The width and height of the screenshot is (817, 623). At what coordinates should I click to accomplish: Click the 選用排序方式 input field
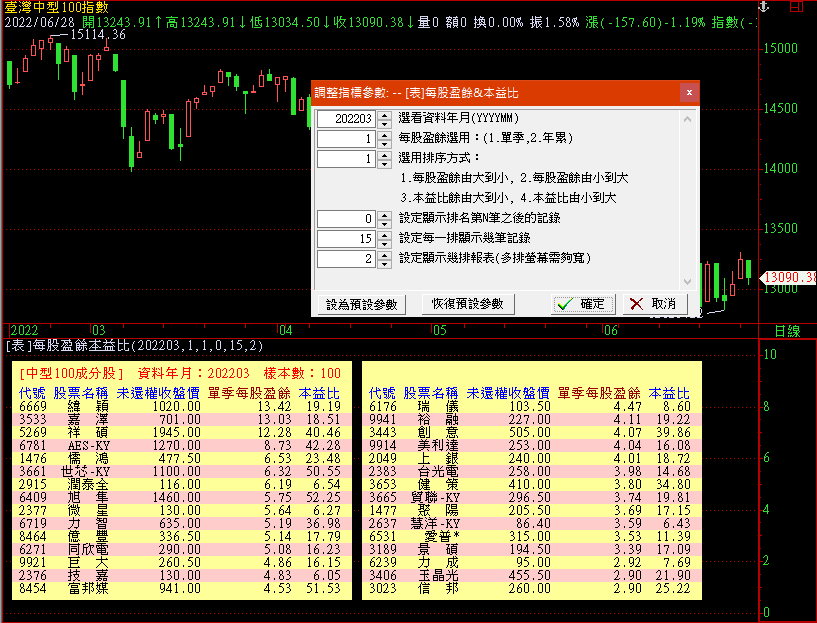[346, 158]
